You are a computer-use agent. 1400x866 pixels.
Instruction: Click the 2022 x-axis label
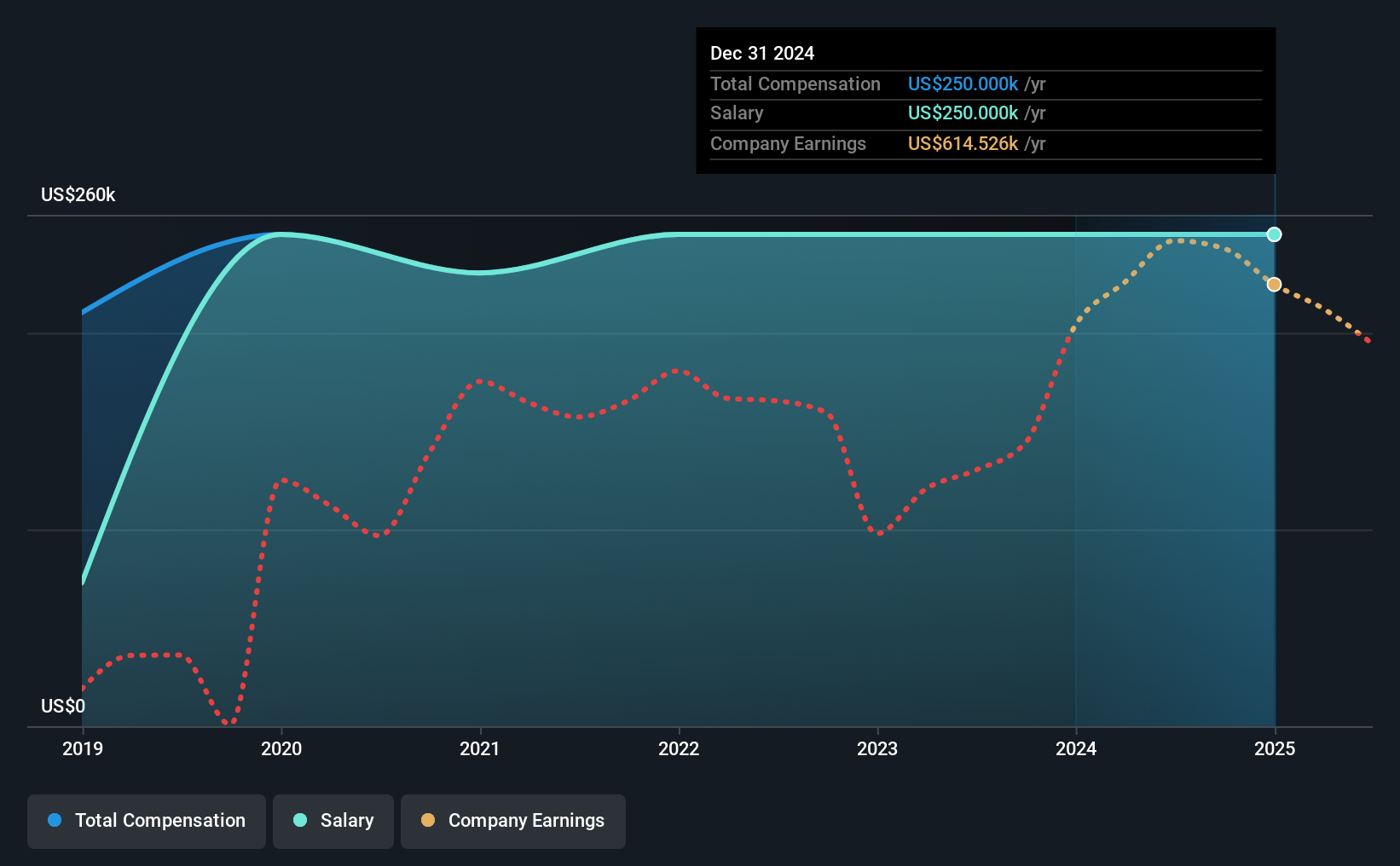pyautogui.click(x=679, y=748)
